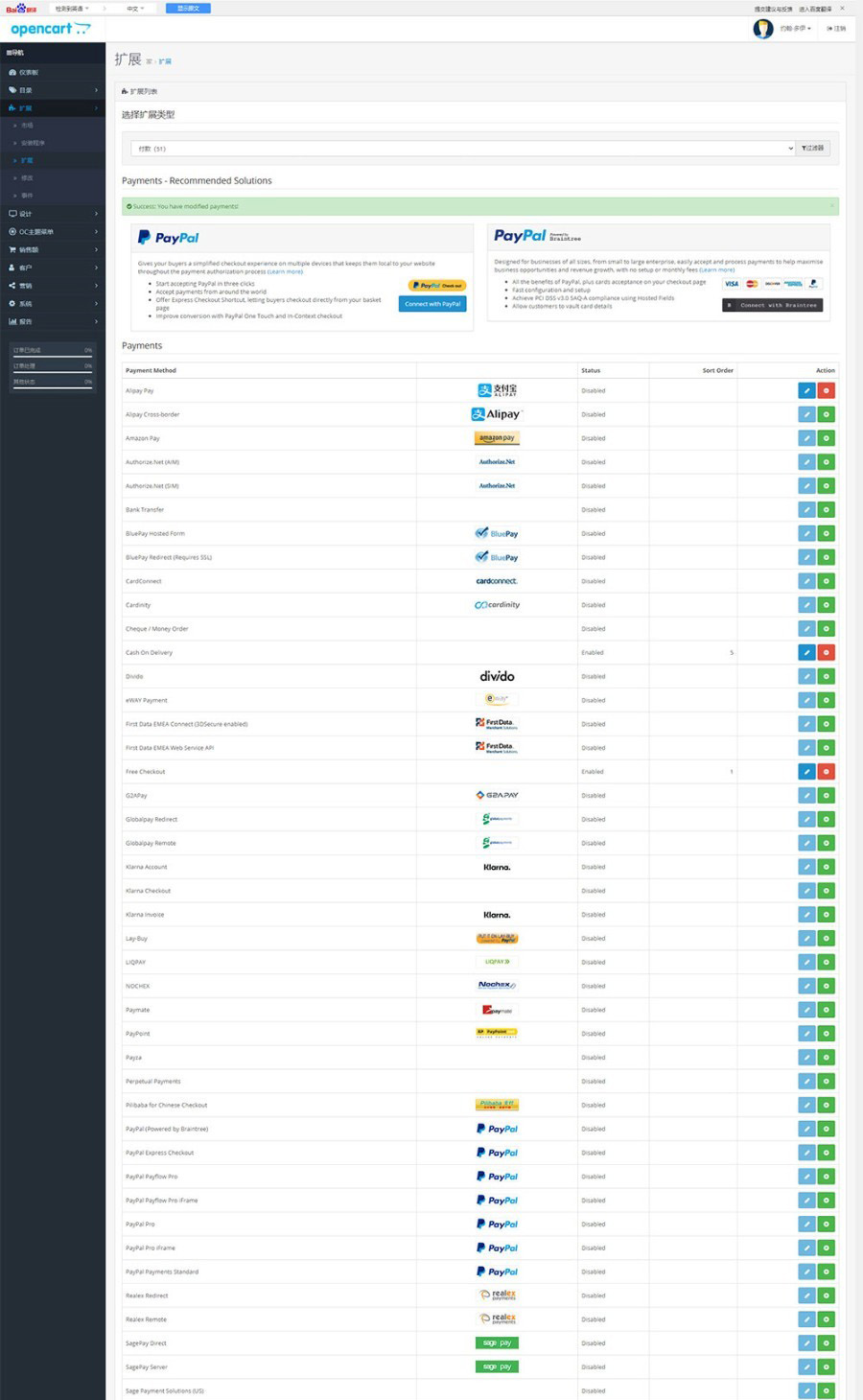863x1400 pixels.
Task: Open Learn more link in the Braintree card
Action: tap(717, 269)
